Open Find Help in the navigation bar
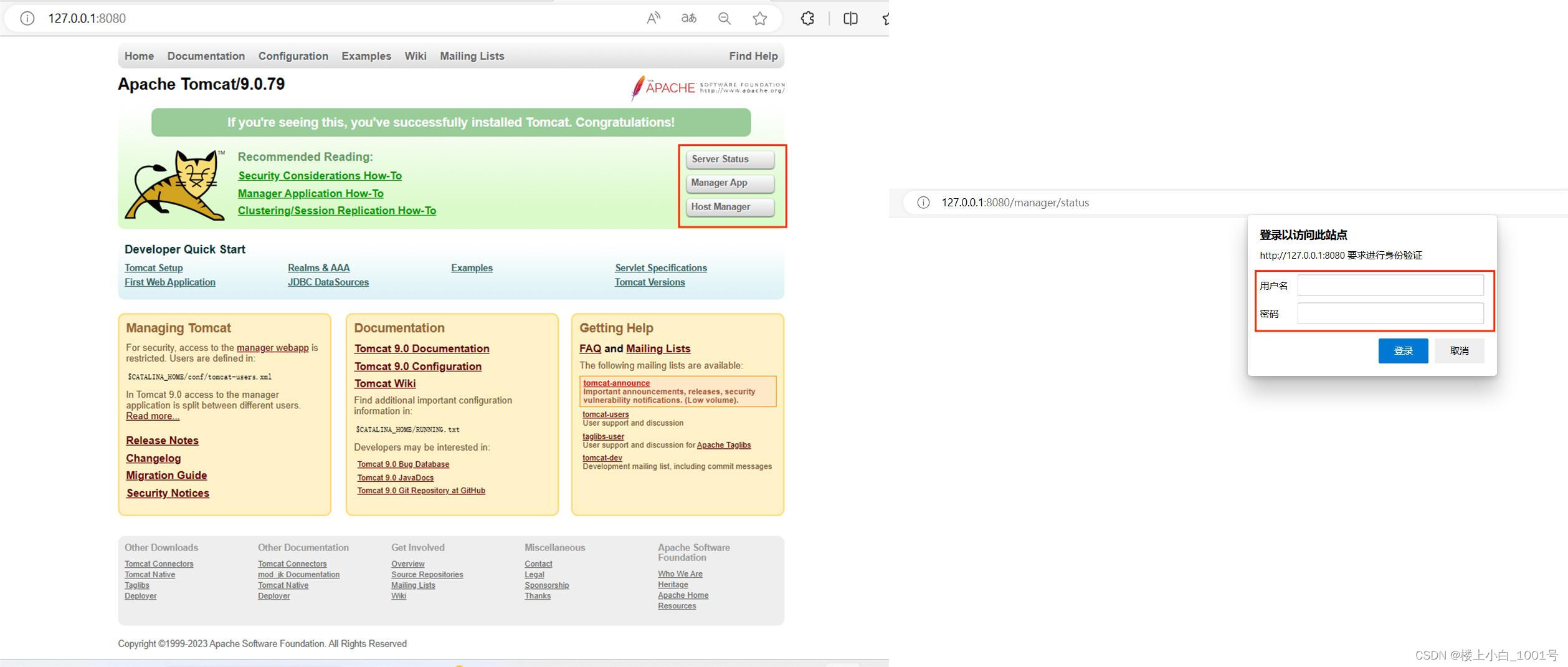Image resolution: width=1568 pixels, height=667 pixels. click(x=753, y=56)
